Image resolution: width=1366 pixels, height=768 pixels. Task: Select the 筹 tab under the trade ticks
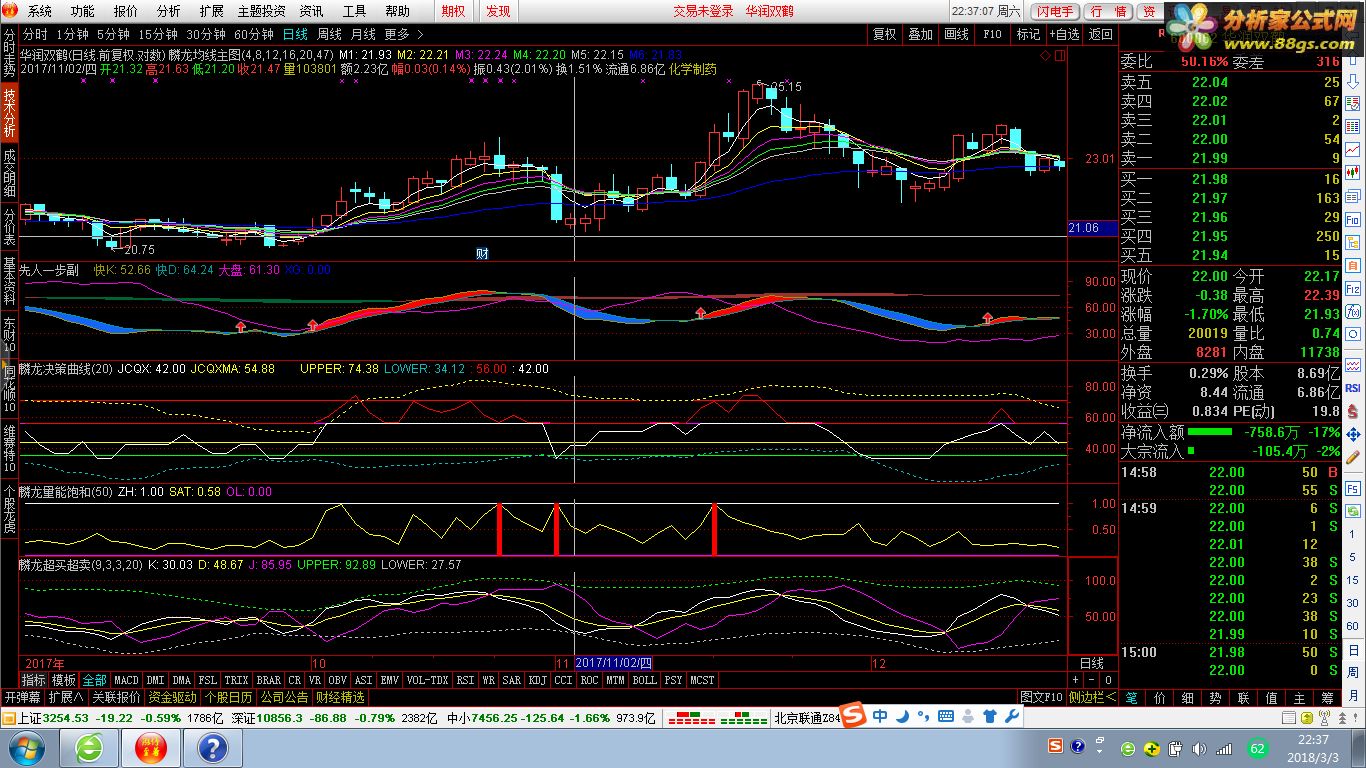pos(1327,697)
